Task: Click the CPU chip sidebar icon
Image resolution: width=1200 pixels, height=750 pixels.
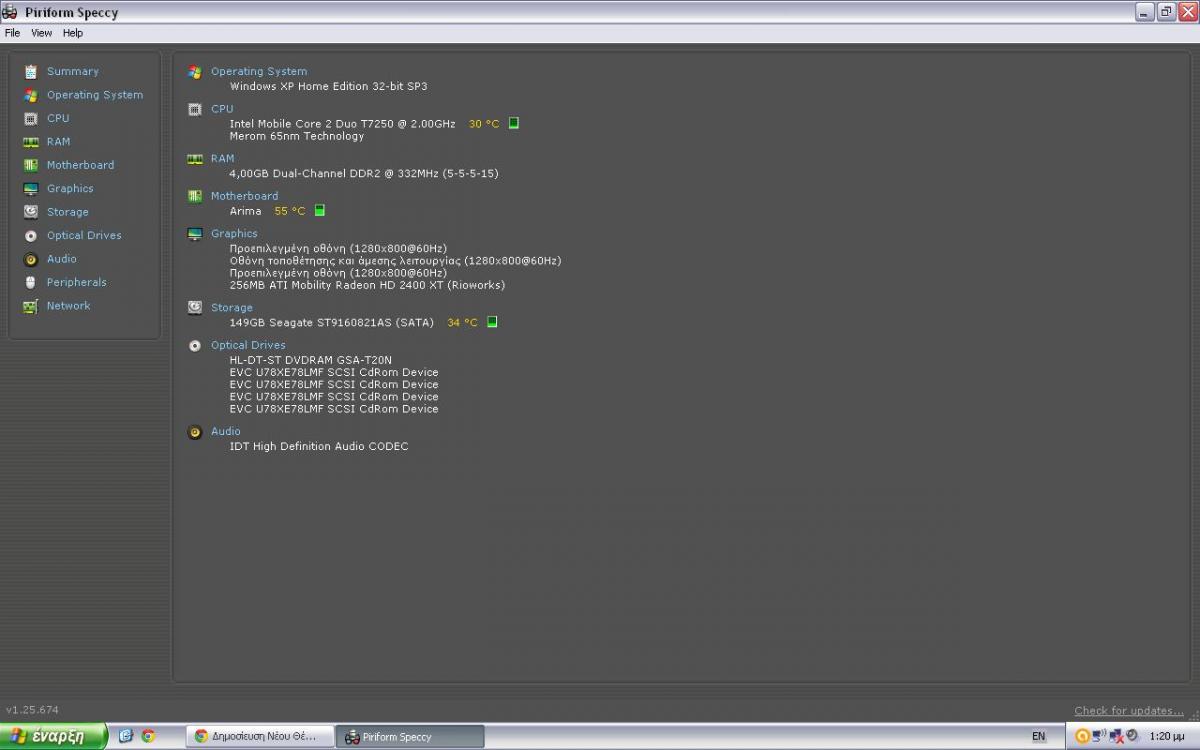Action: coord(31,118)
